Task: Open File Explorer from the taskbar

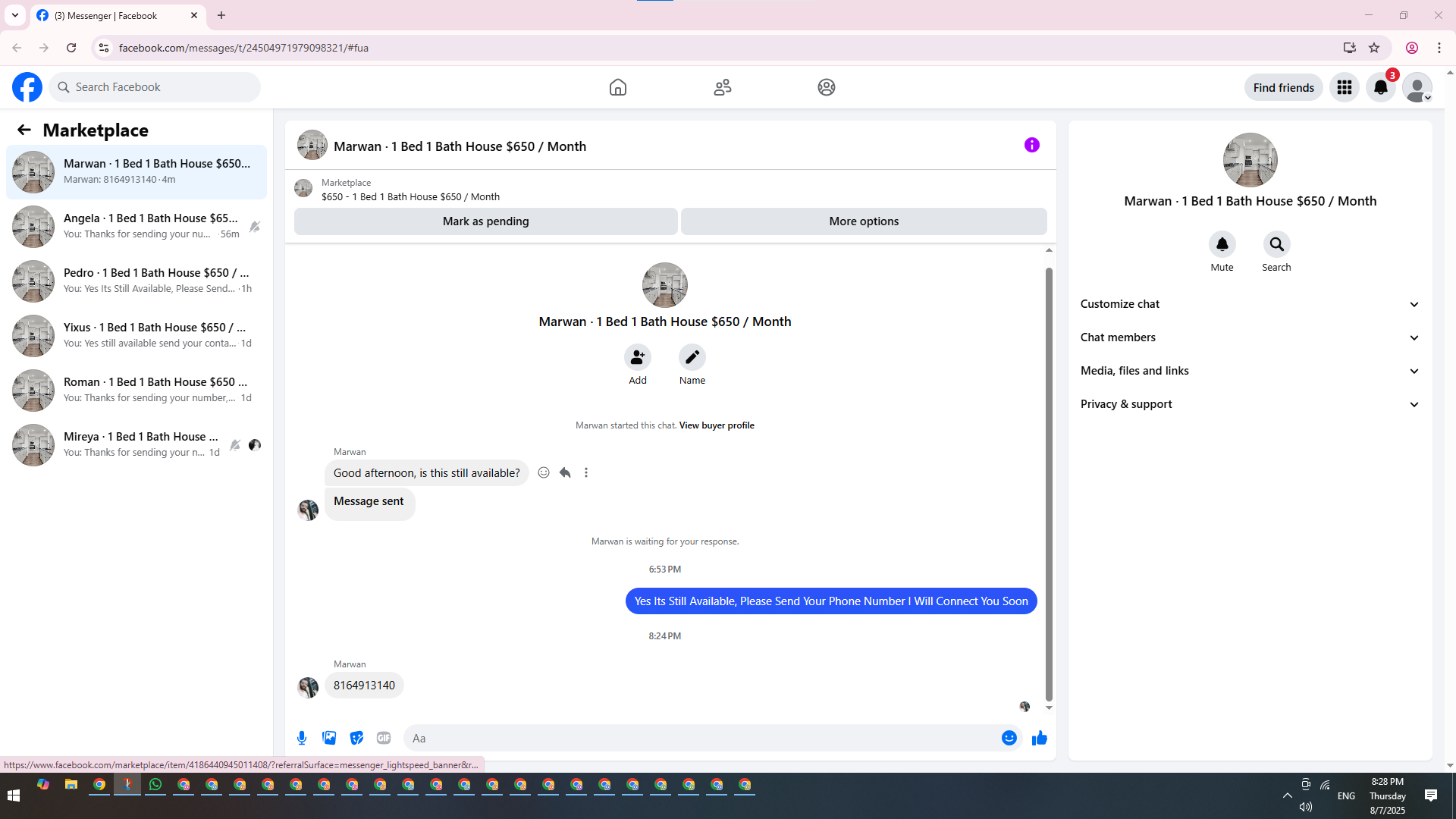Action: coord(71,785)
